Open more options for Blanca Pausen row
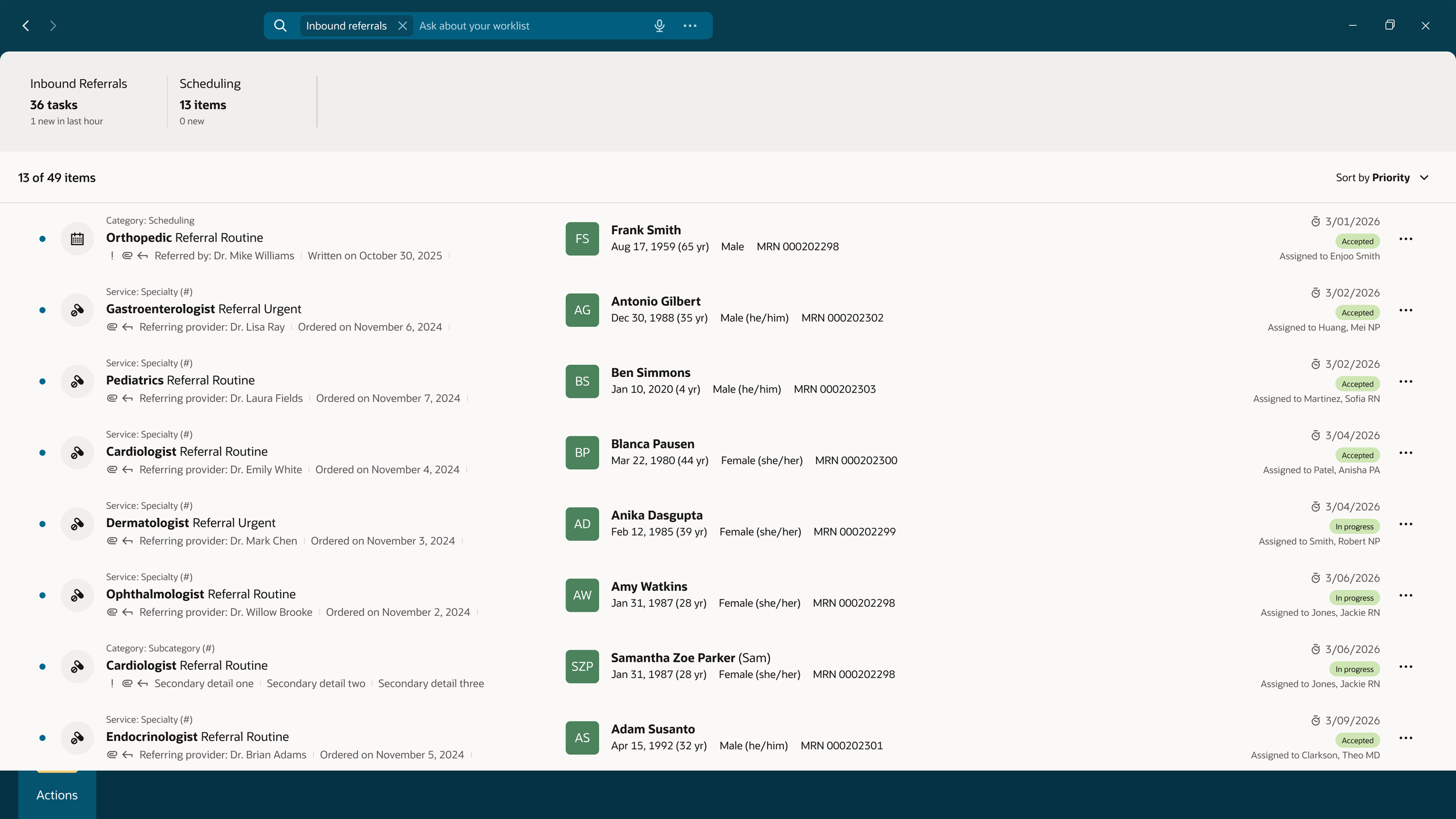The width and height of the screenshot is (1456, 819). [1406, 453]
